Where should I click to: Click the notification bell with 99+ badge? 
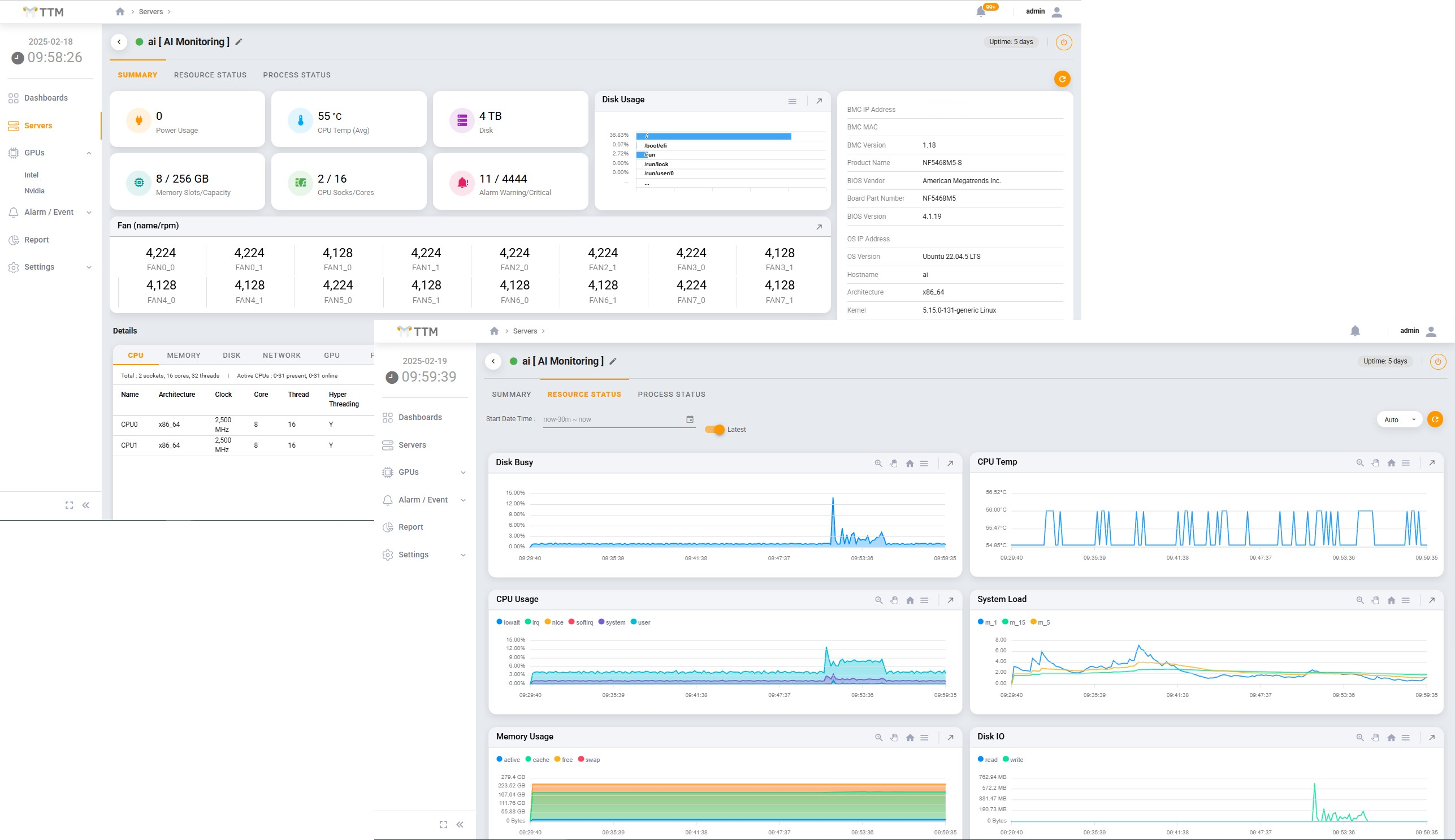(x=981, y=11)
